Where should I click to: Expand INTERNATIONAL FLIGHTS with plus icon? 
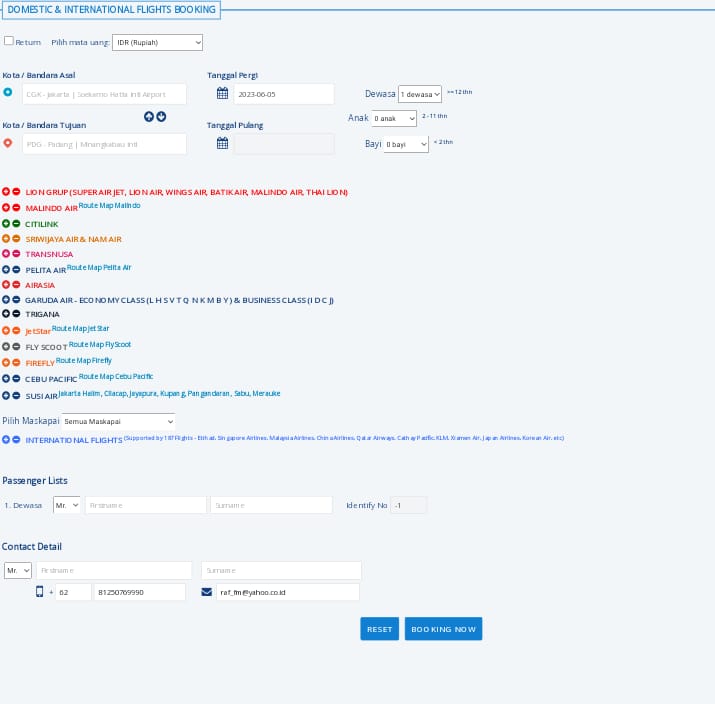pos(6,440)
